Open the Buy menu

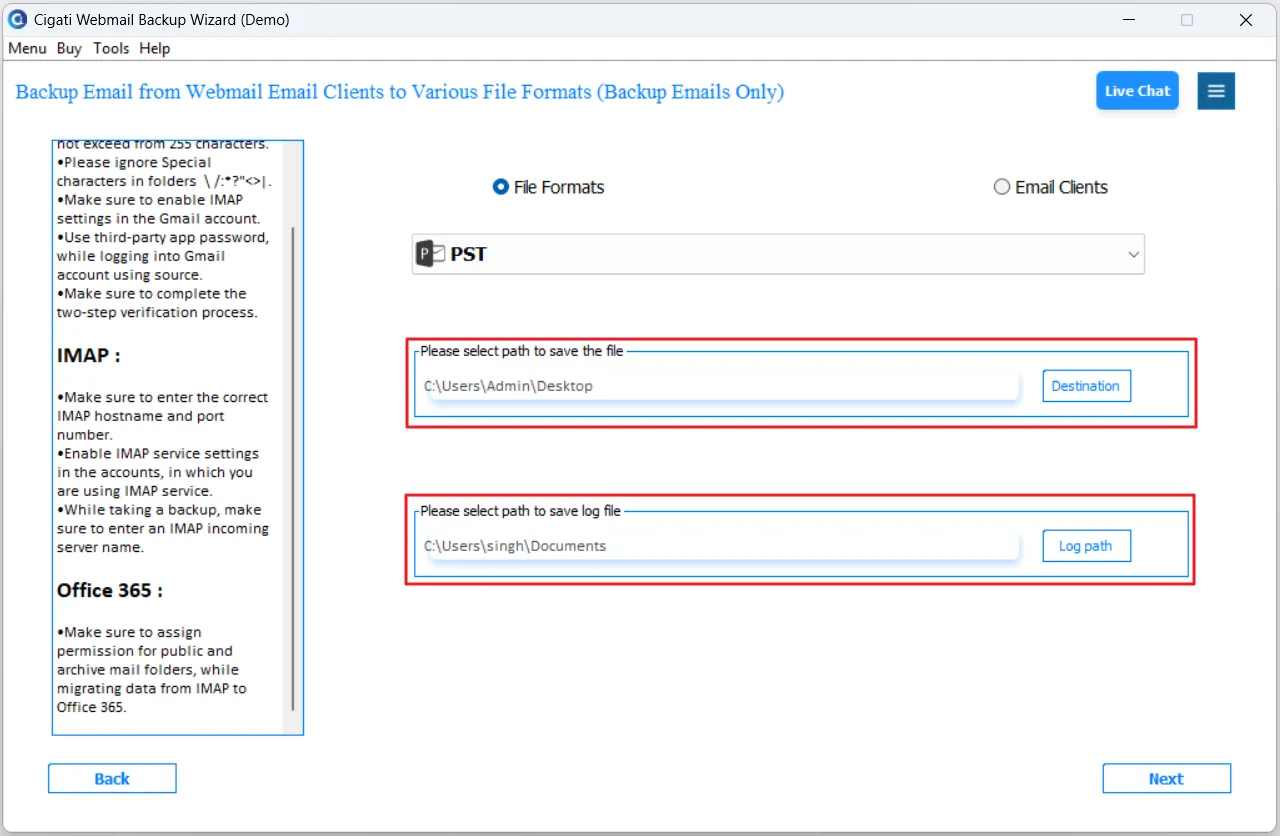click(x=69, y=48)
